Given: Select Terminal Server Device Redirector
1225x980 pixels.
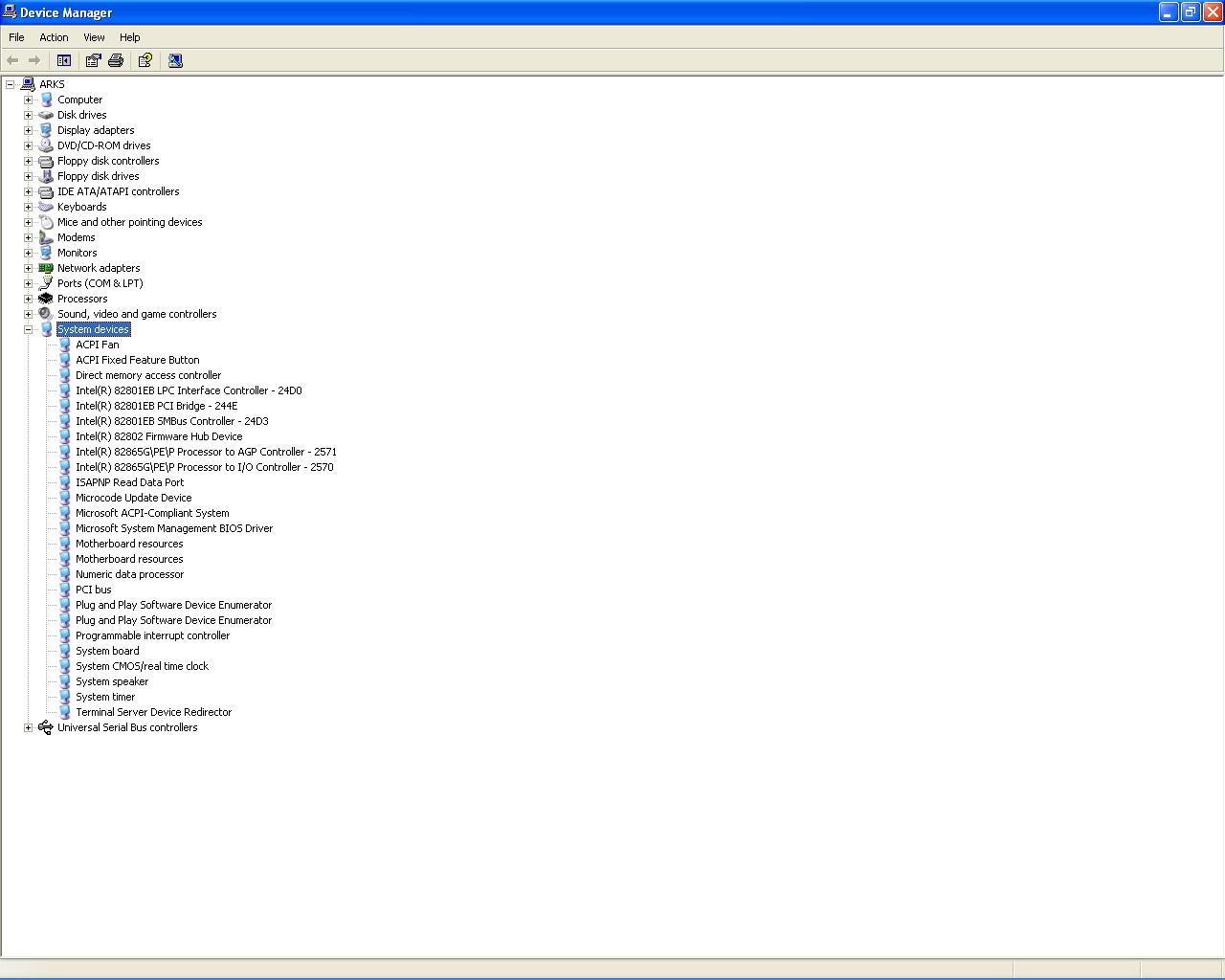Looking at the screenshot, I should 154,712.
